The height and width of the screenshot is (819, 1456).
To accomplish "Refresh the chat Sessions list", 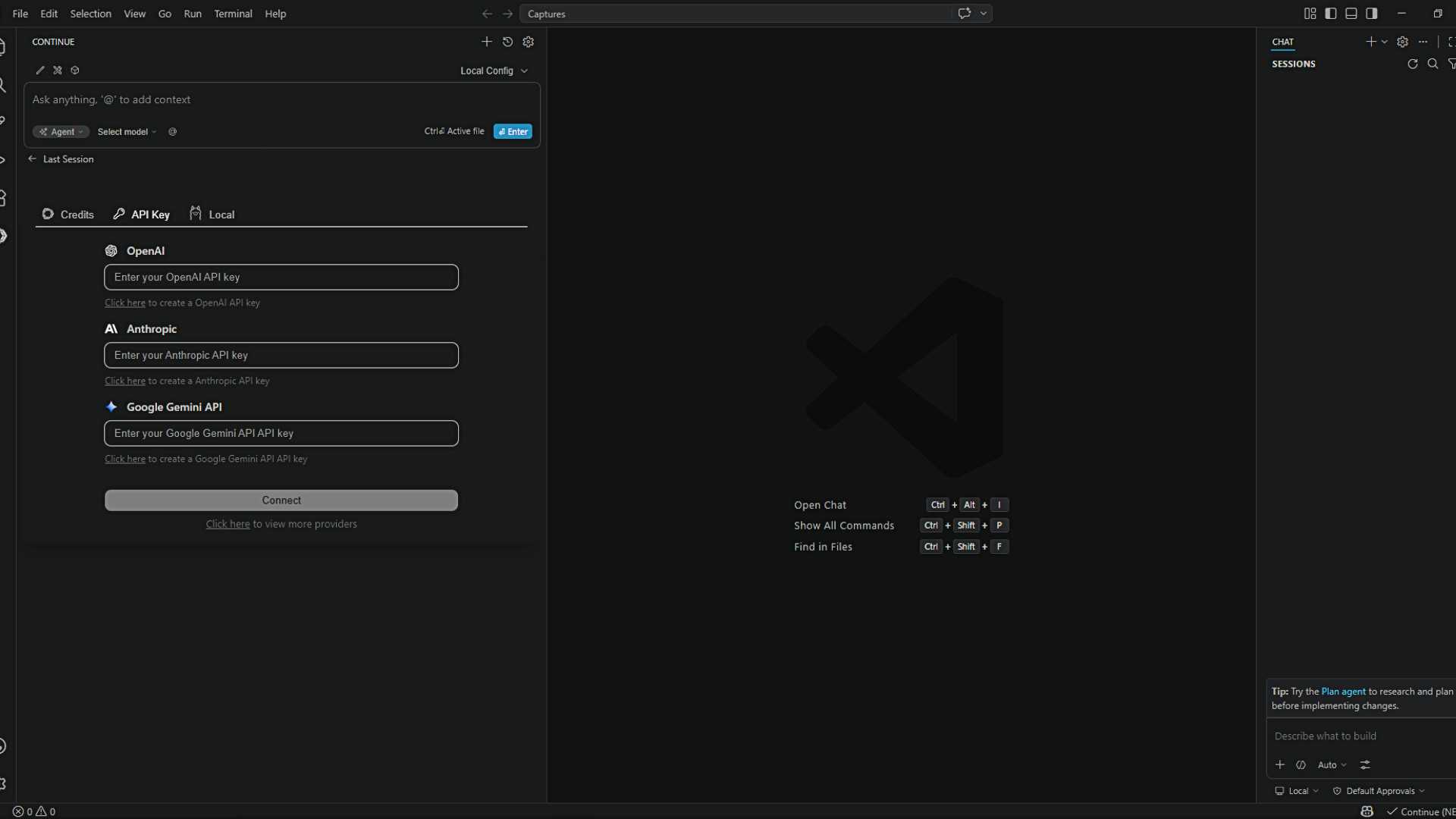I will [x=1413, y=64].
